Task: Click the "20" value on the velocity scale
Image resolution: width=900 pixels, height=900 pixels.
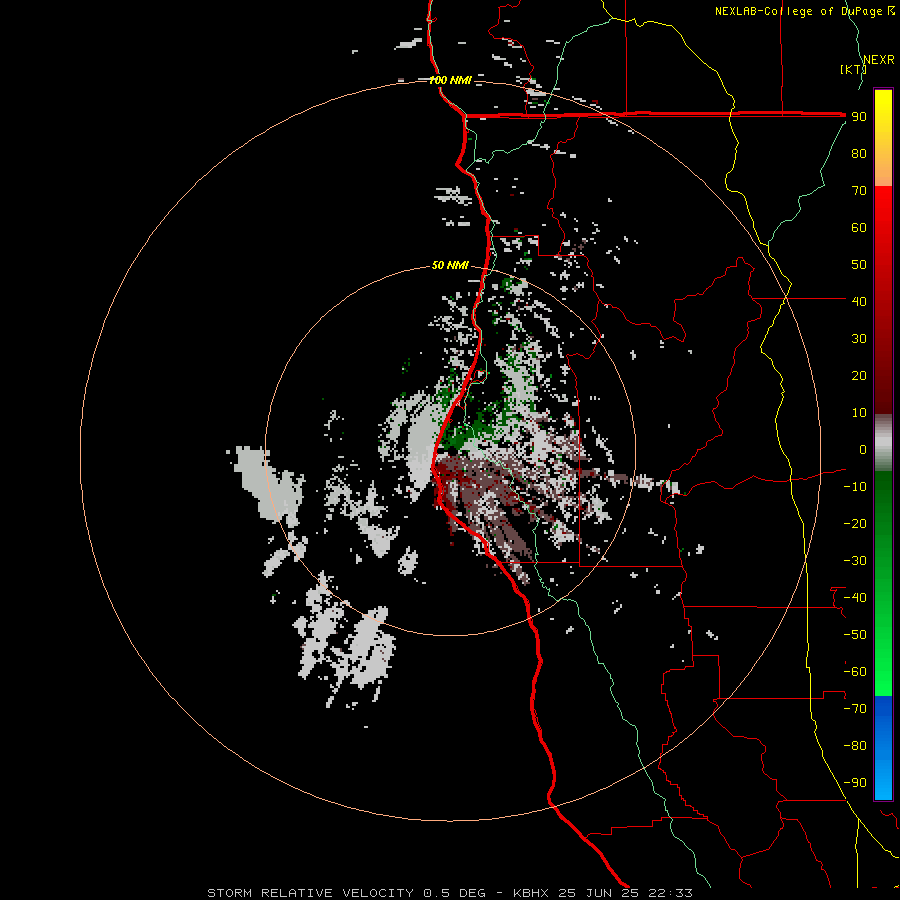Action: pos(859,376)
